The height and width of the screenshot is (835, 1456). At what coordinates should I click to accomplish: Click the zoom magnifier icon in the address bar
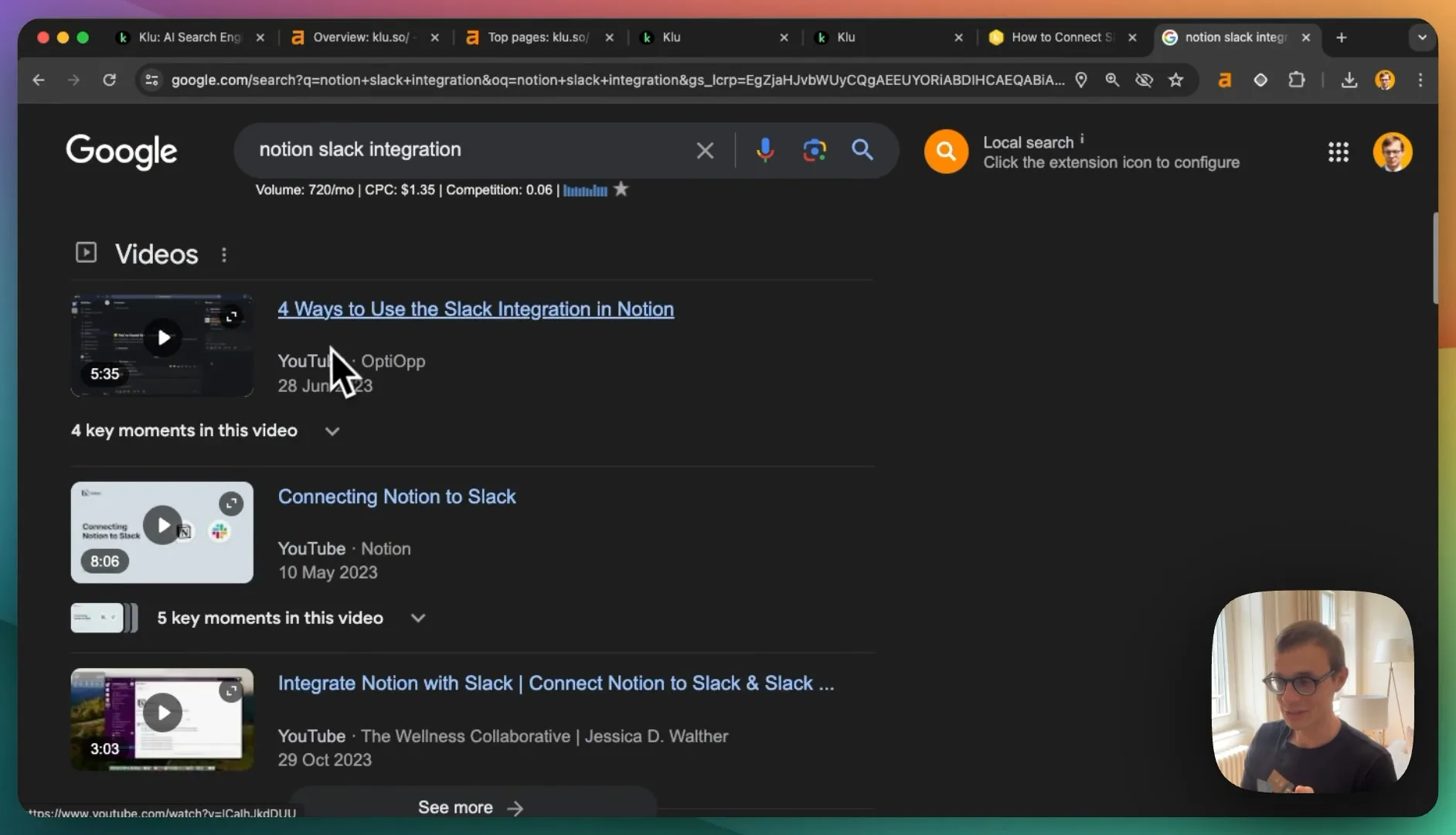tap(1112, 80)
